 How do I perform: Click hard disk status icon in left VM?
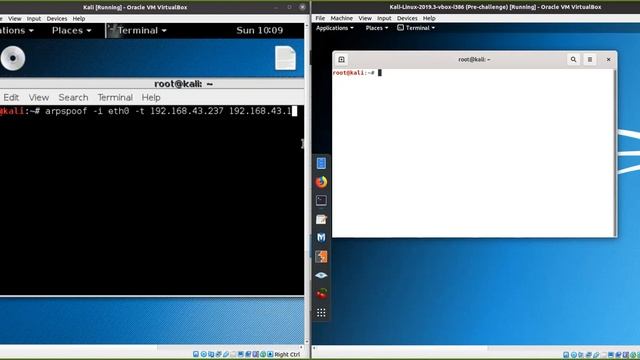[196, 354]
